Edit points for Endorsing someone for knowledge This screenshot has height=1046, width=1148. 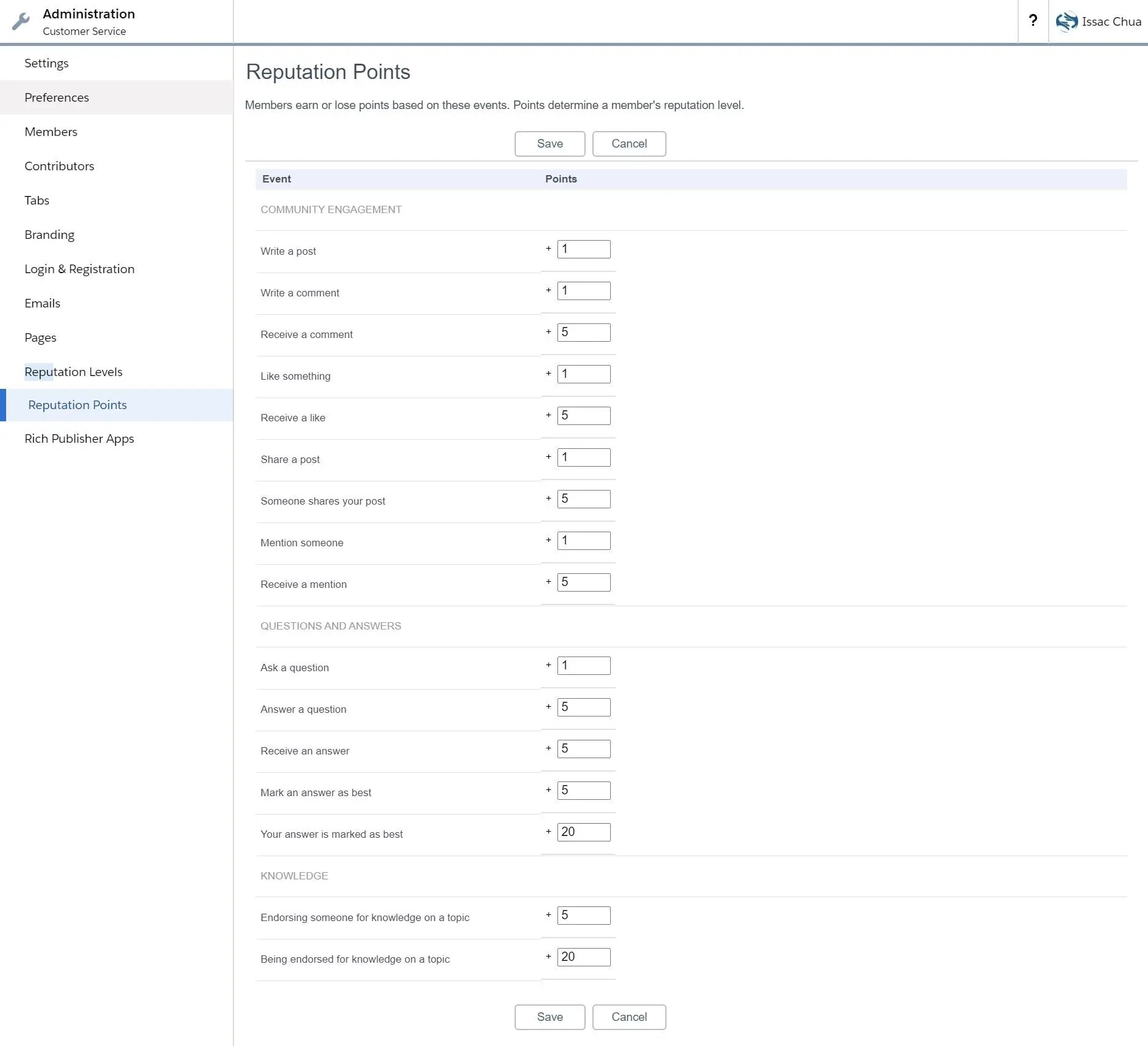click(x=584, y=916)
